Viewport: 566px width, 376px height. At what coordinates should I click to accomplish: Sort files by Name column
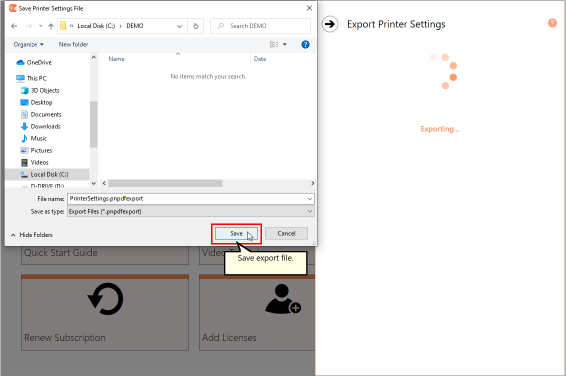coord(117,59)
